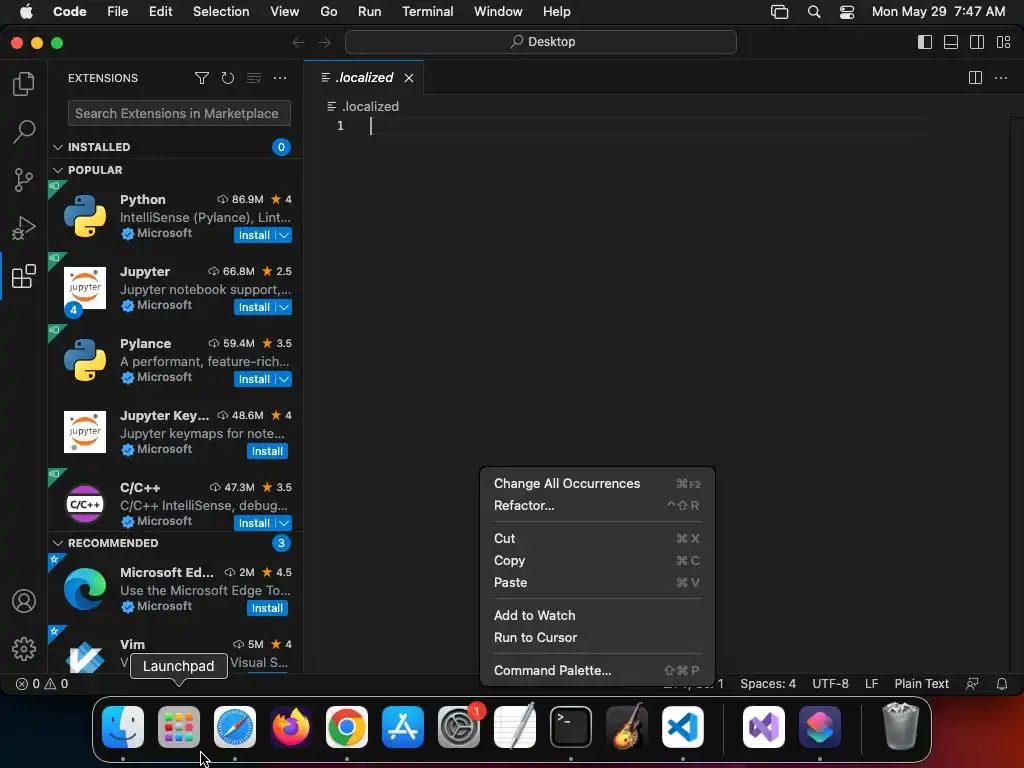The width and height of the screenshot is (1024, 768).
Task: Open Safari from the dock
Action: coord(235,727)
